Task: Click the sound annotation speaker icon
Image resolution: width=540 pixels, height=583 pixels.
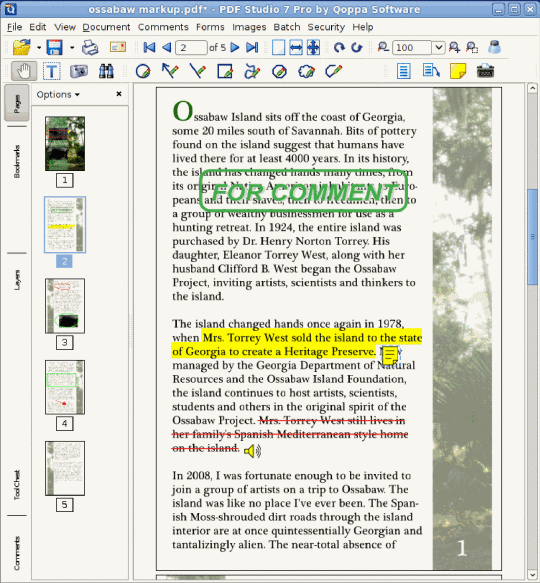Action: point(253,451)
